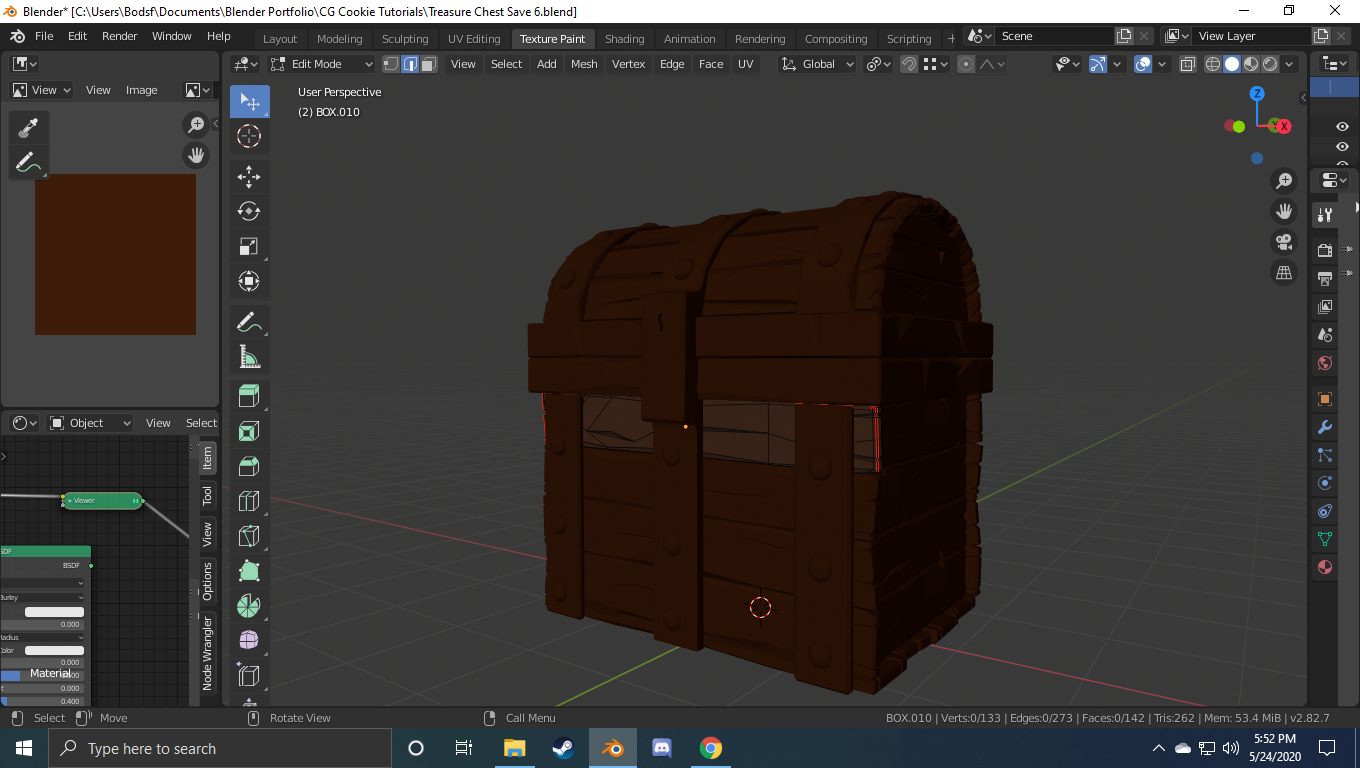Viewport: 1360px width, 768px height.
Task: Enable vertex select mode
Action: click(x=391, y=64)
